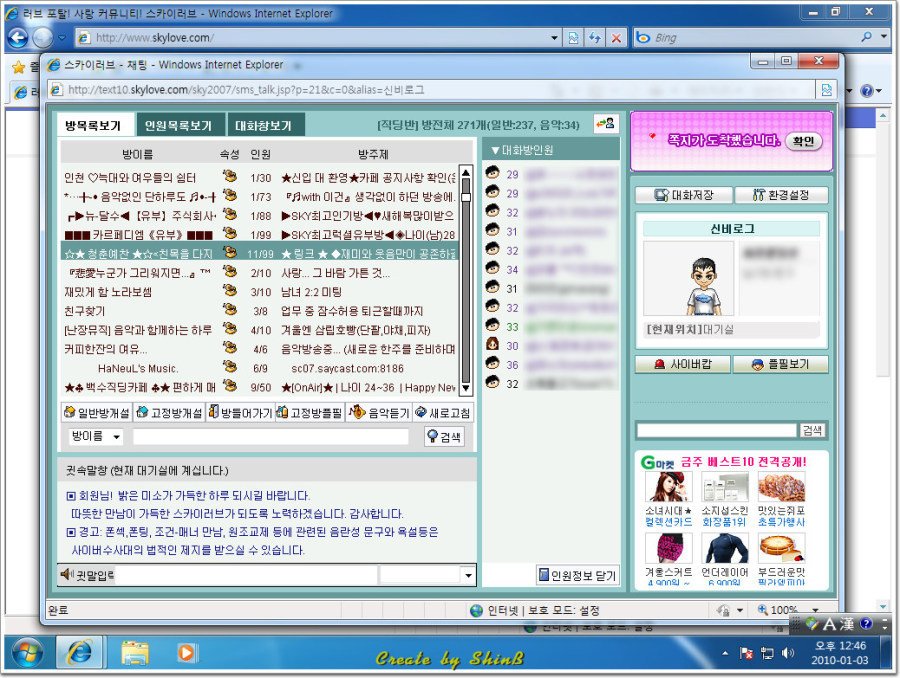Click the 고정방개설 (create fixed room) icon button
The image size is (900, 678).
pos(169,412)
